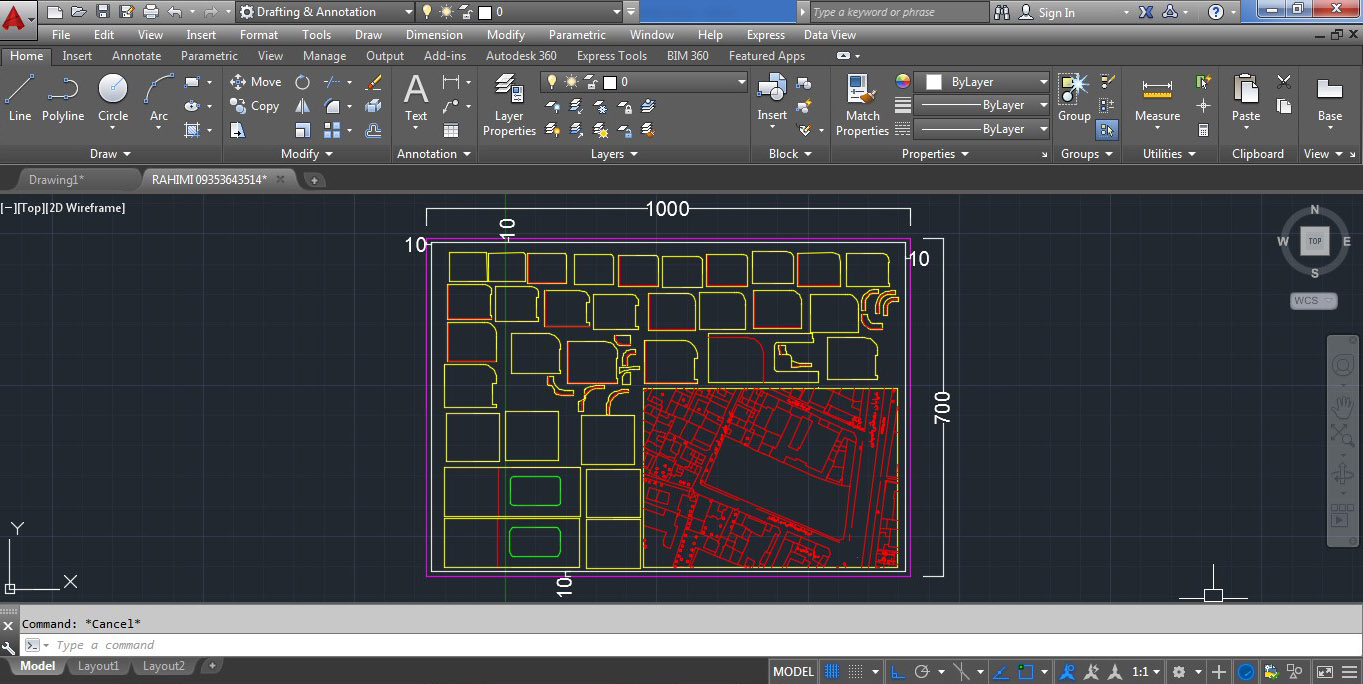Screen dimensions: 1363x684
Task: Expand the Modify panel
Action: (x=306, y=154)
